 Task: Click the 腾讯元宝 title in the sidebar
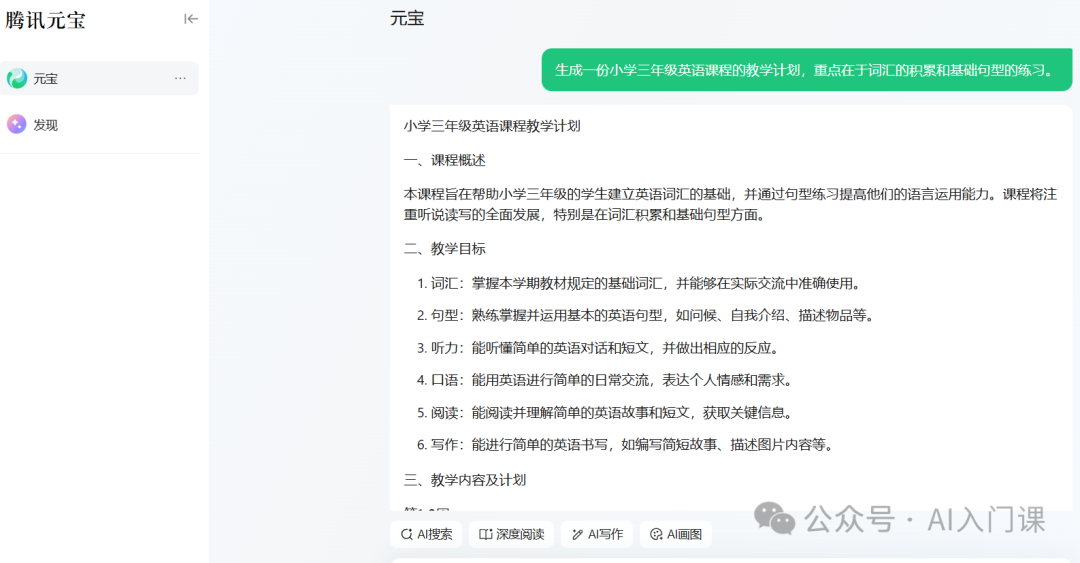coord(45,20)
